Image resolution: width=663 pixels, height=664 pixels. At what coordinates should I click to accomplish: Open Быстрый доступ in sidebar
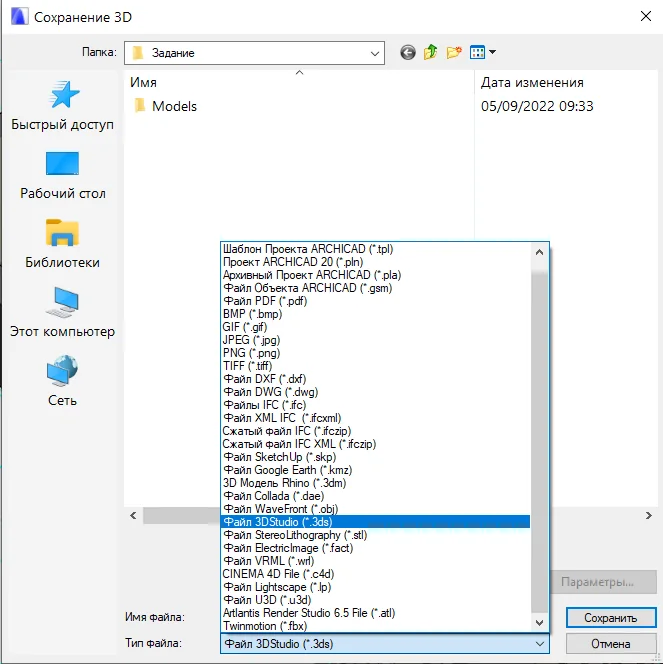click(x=62, y=106)
